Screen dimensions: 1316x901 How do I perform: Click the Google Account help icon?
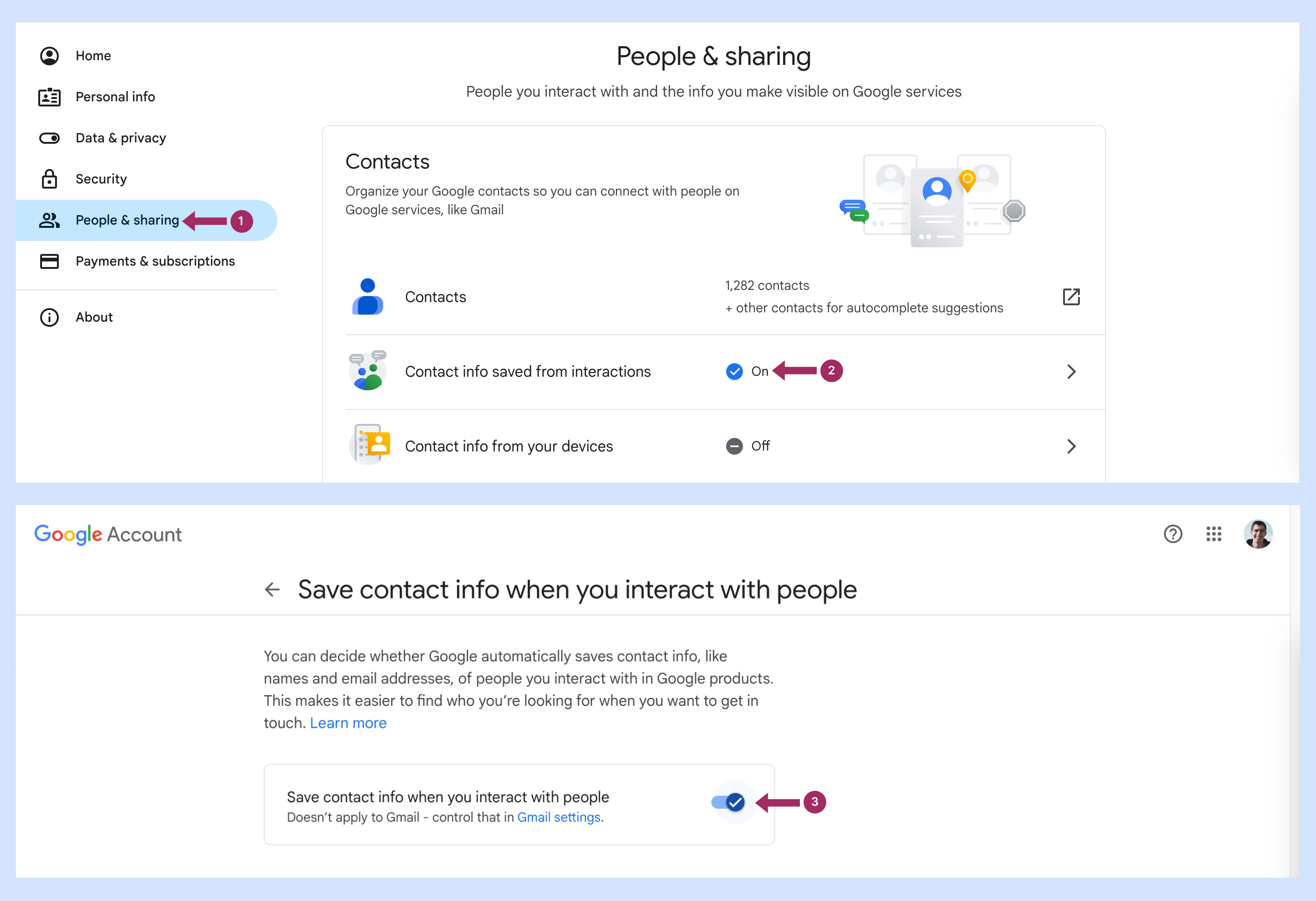tap(1173, 534)
